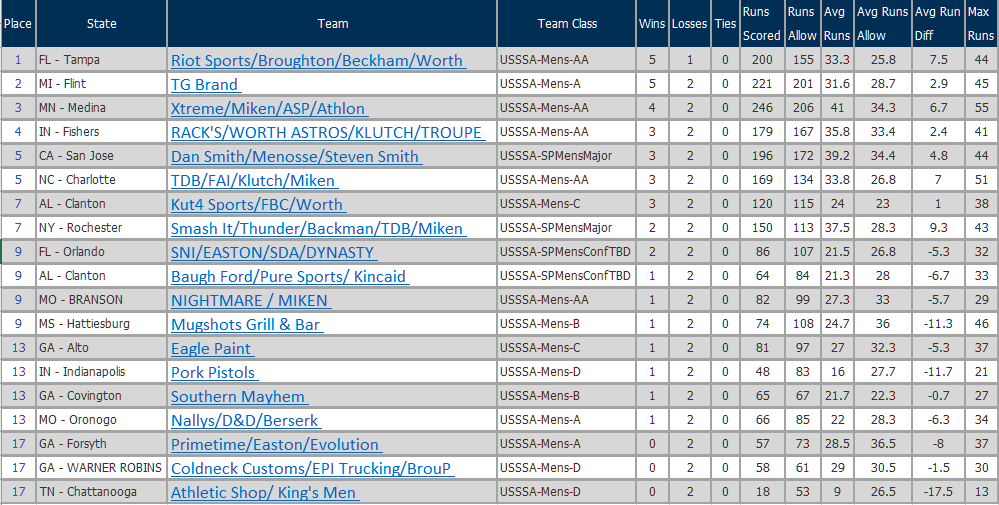The image size is (999, 505).
Task: Select max runs value 55 in Xtreme row
Action: [x=981, y=108]
